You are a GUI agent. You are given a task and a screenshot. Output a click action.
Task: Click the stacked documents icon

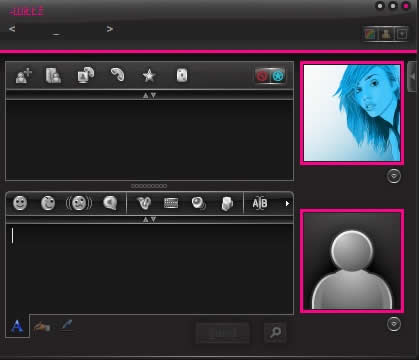[227, 203]
